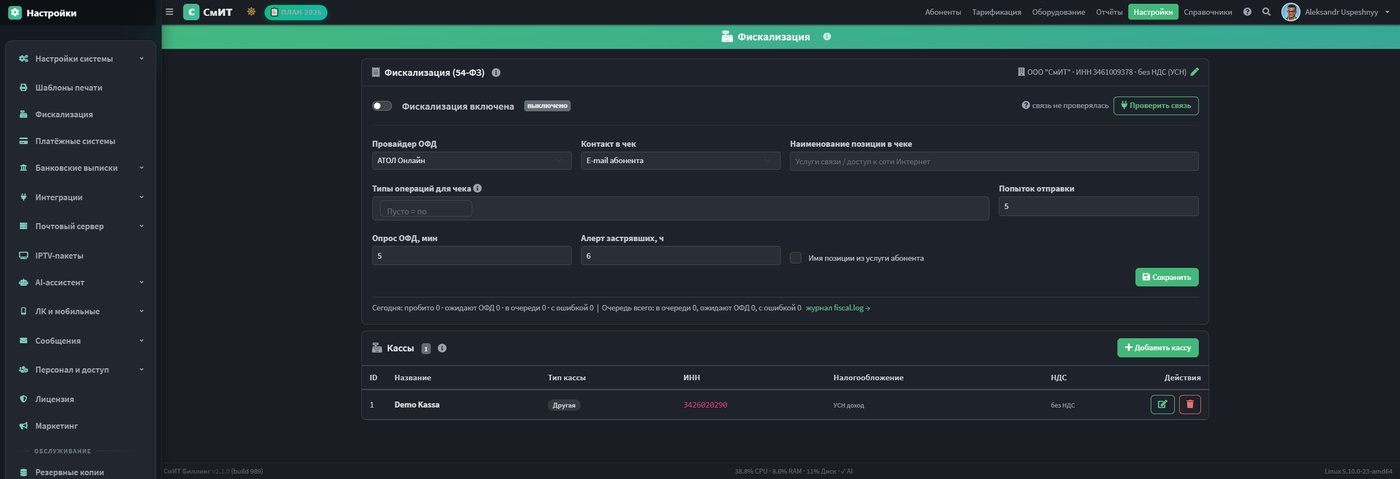
Task: Open IPTV-пакеты sidebar item
Action: 81,255
